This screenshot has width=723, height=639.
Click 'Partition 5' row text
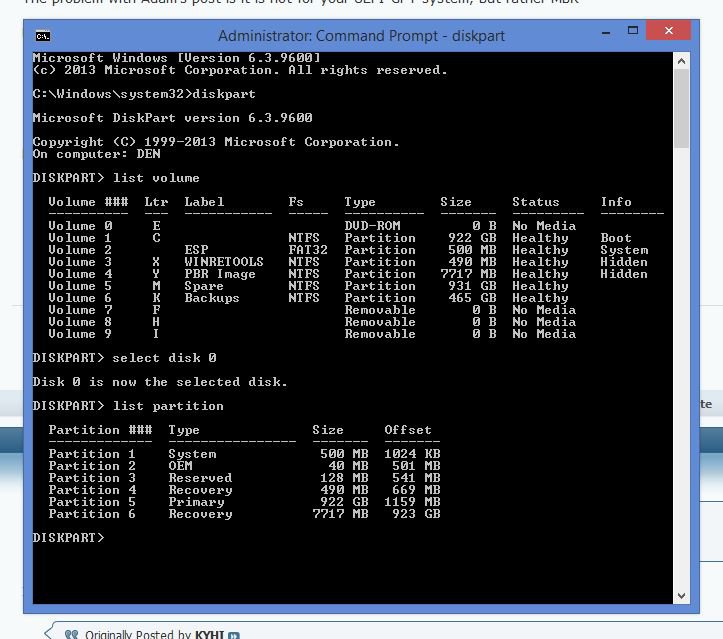click(x=92, y=502)
